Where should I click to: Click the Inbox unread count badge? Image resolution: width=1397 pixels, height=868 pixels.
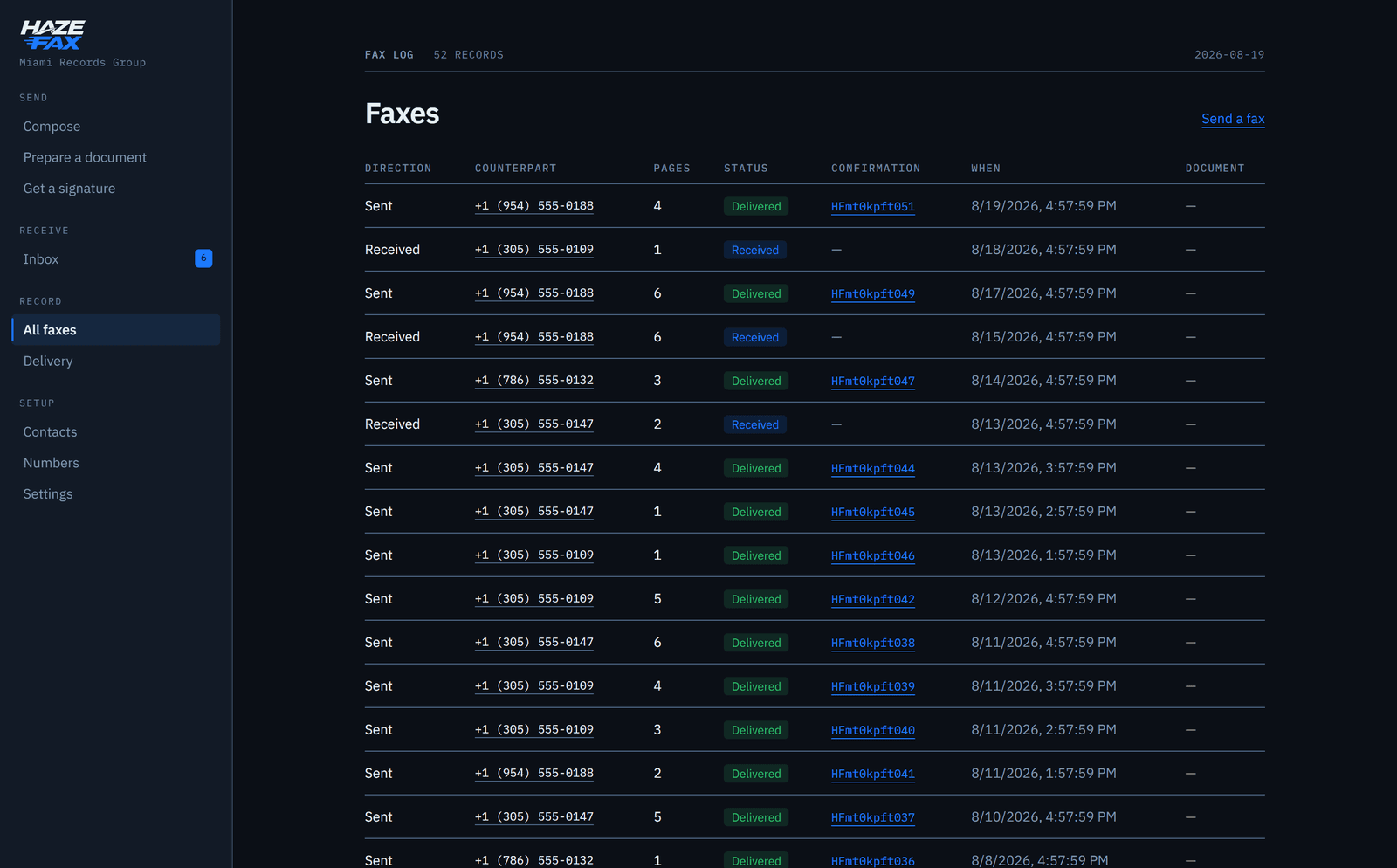tap(203, 258)
